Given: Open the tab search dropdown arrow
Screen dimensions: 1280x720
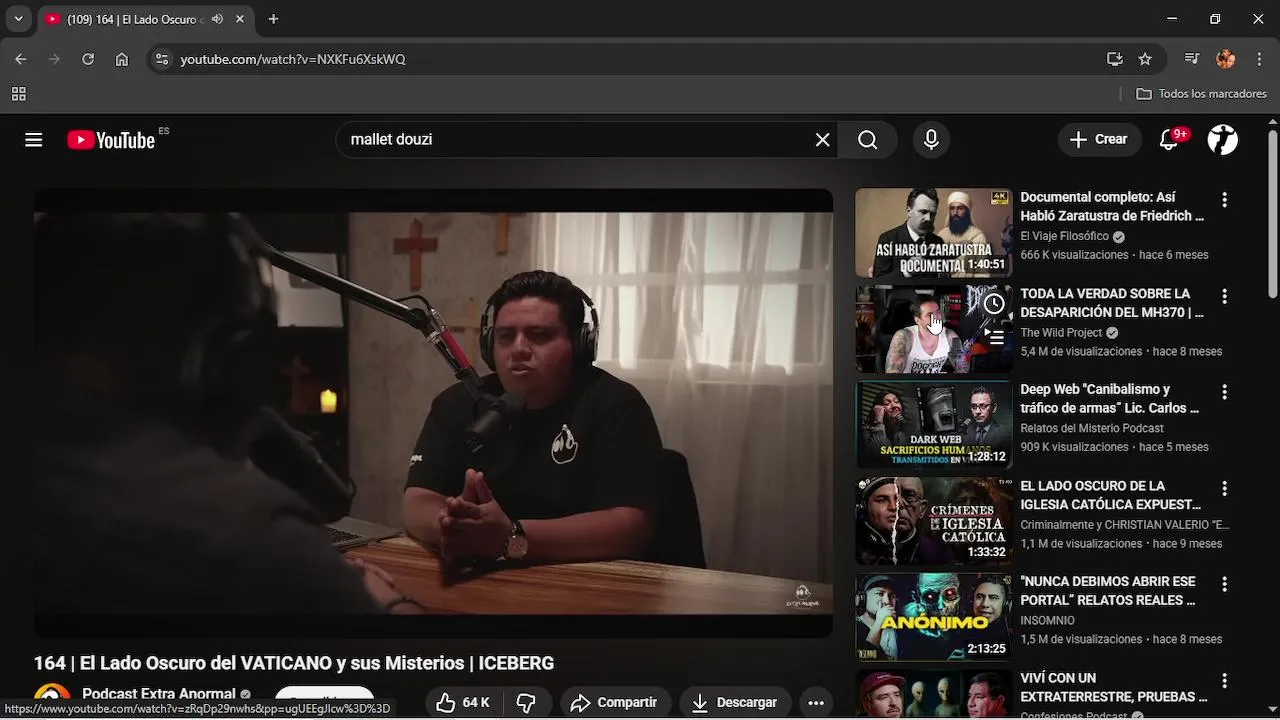Looking at the screenshot, I should point(18,19).
